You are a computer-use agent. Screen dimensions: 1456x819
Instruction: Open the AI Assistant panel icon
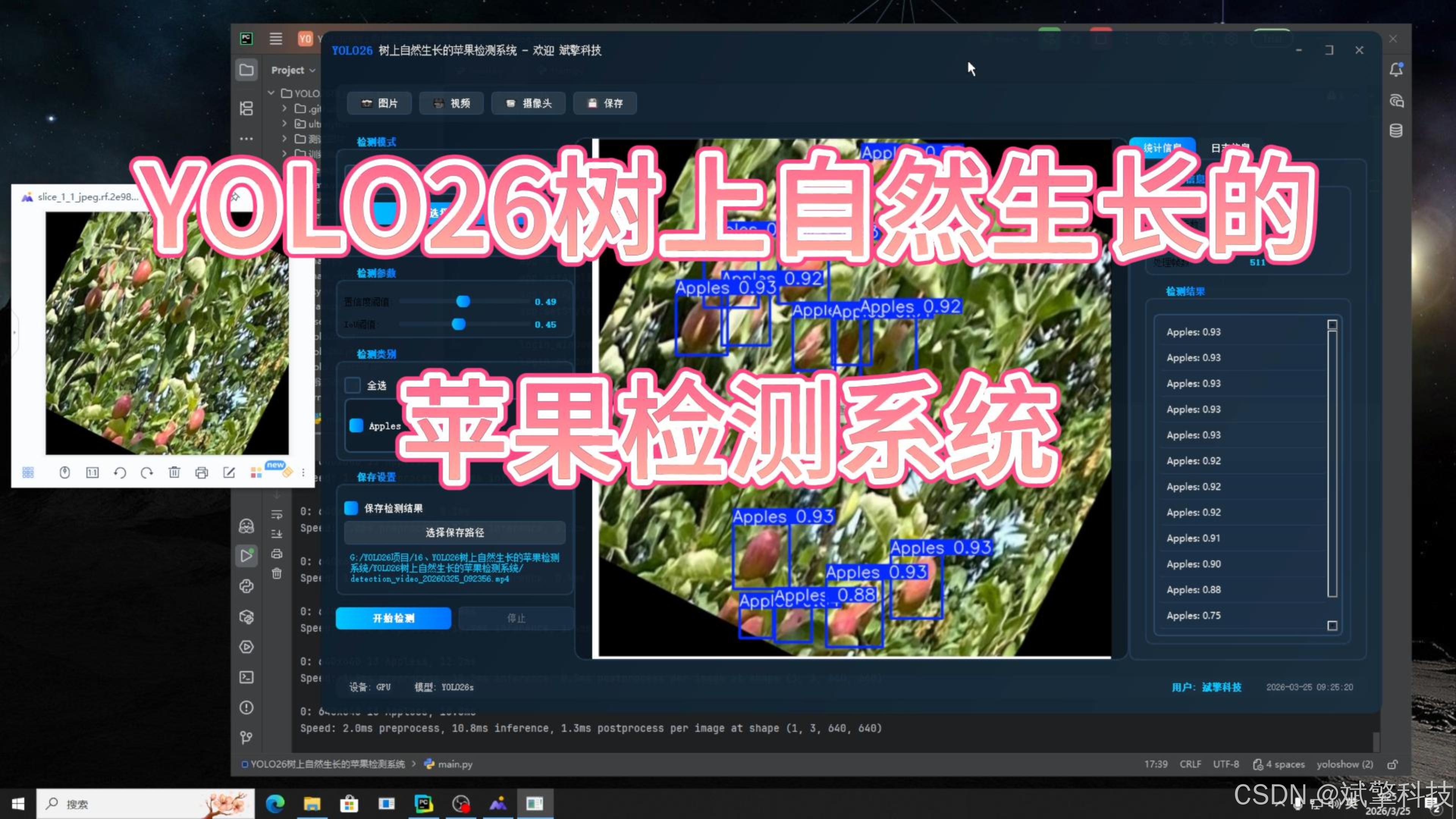click(1396, 100)
